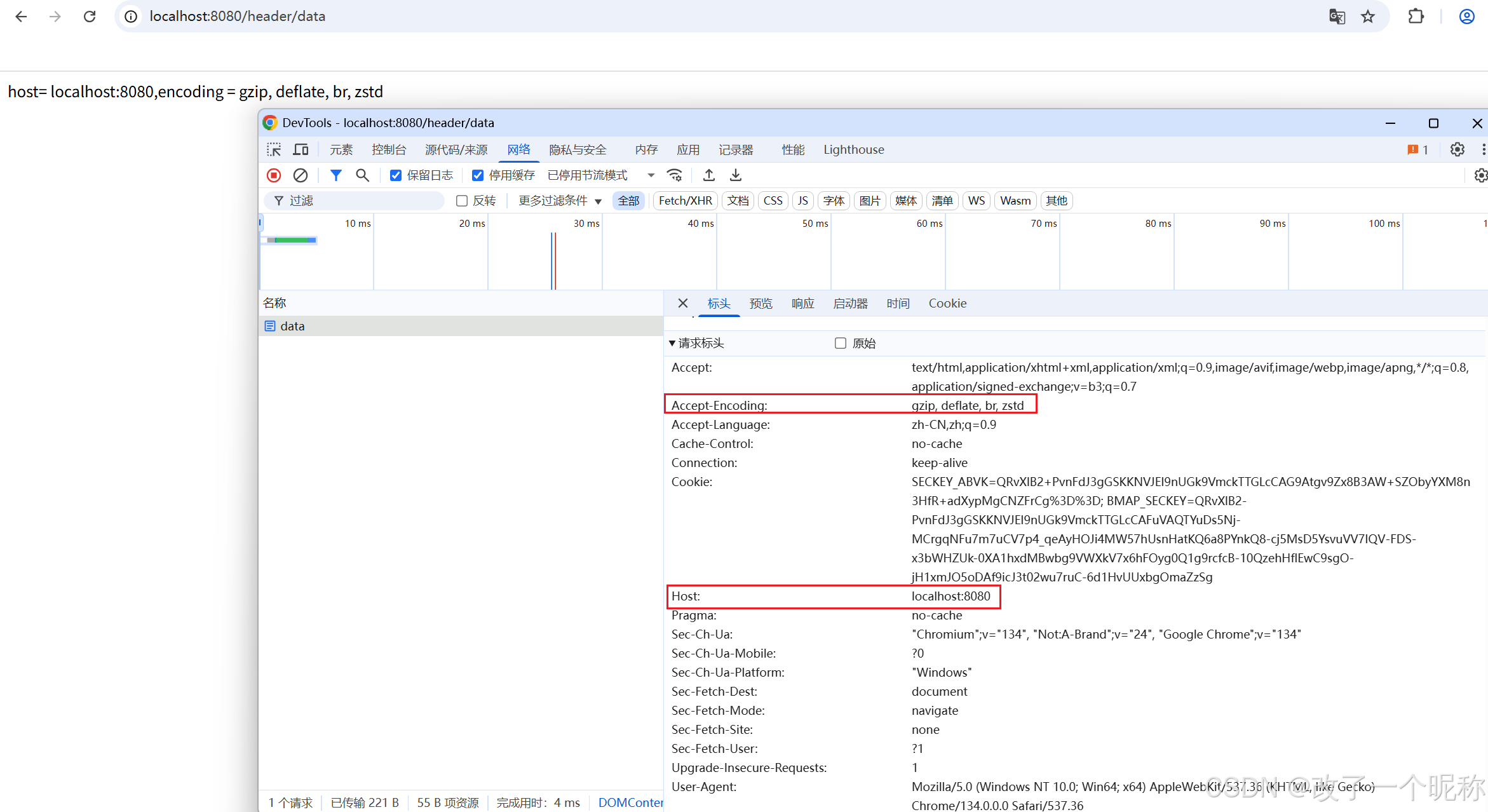The width and height of the screenshot is (1488, 812).
Task: Enable the 原始 checkbox
Action: (x=841, y=343)
